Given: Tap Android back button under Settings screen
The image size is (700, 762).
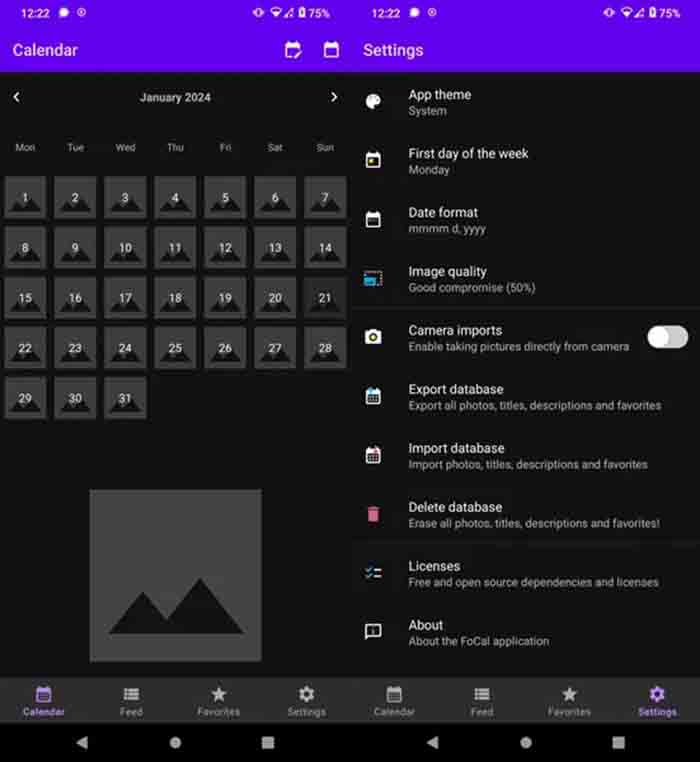Looking at the screenshot, I should click(x=433, y=742).
